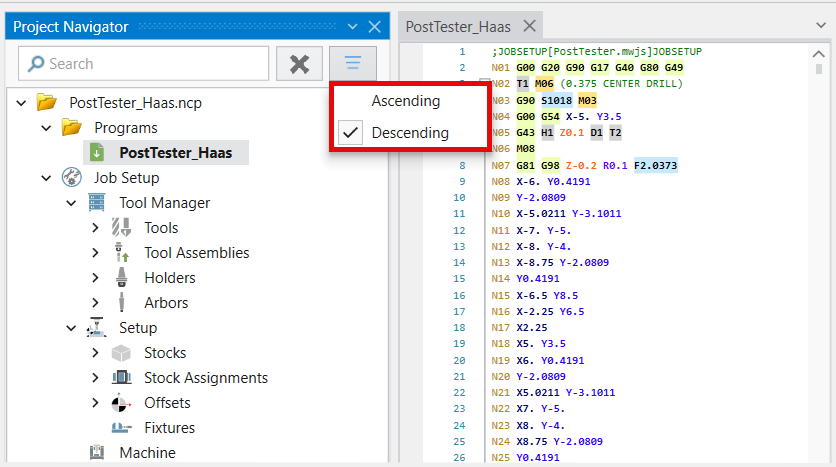Screen dimensions: 836x467
Task: Click the Arbors icon
Action: click(x=121, y=303)
